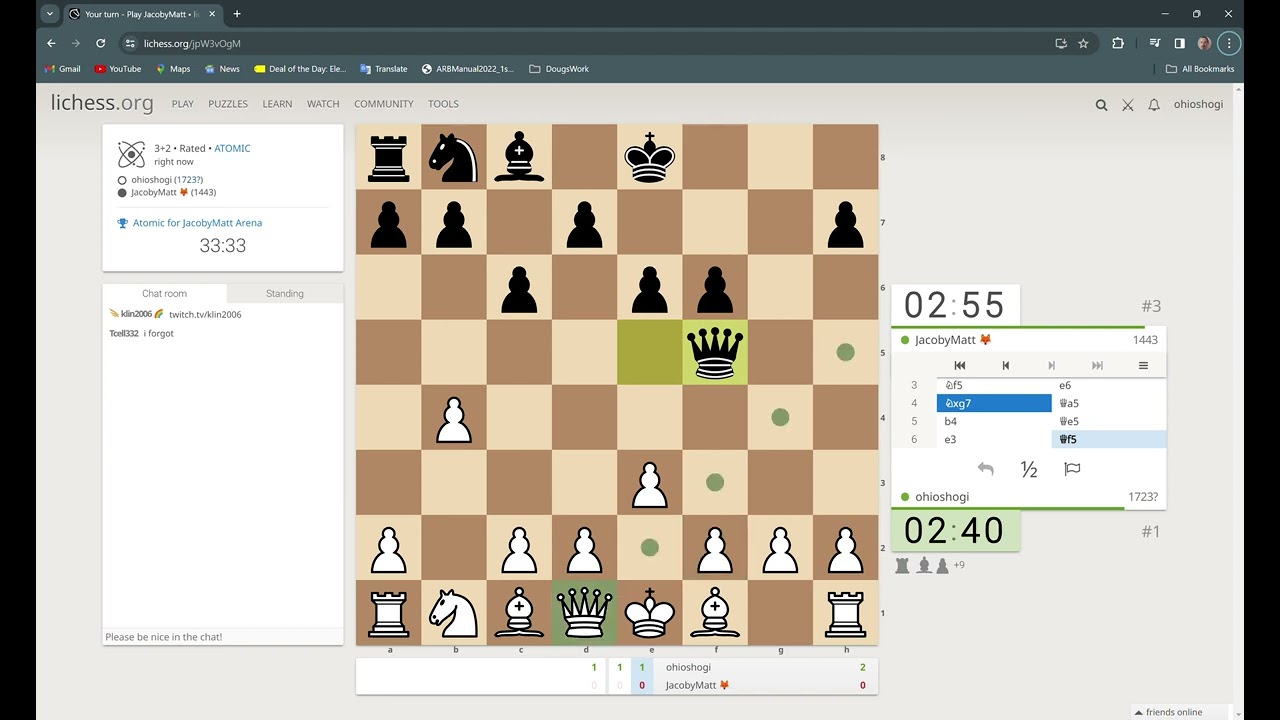
Task: Click the white queen on d1
Action: click(x=584, y=613)
